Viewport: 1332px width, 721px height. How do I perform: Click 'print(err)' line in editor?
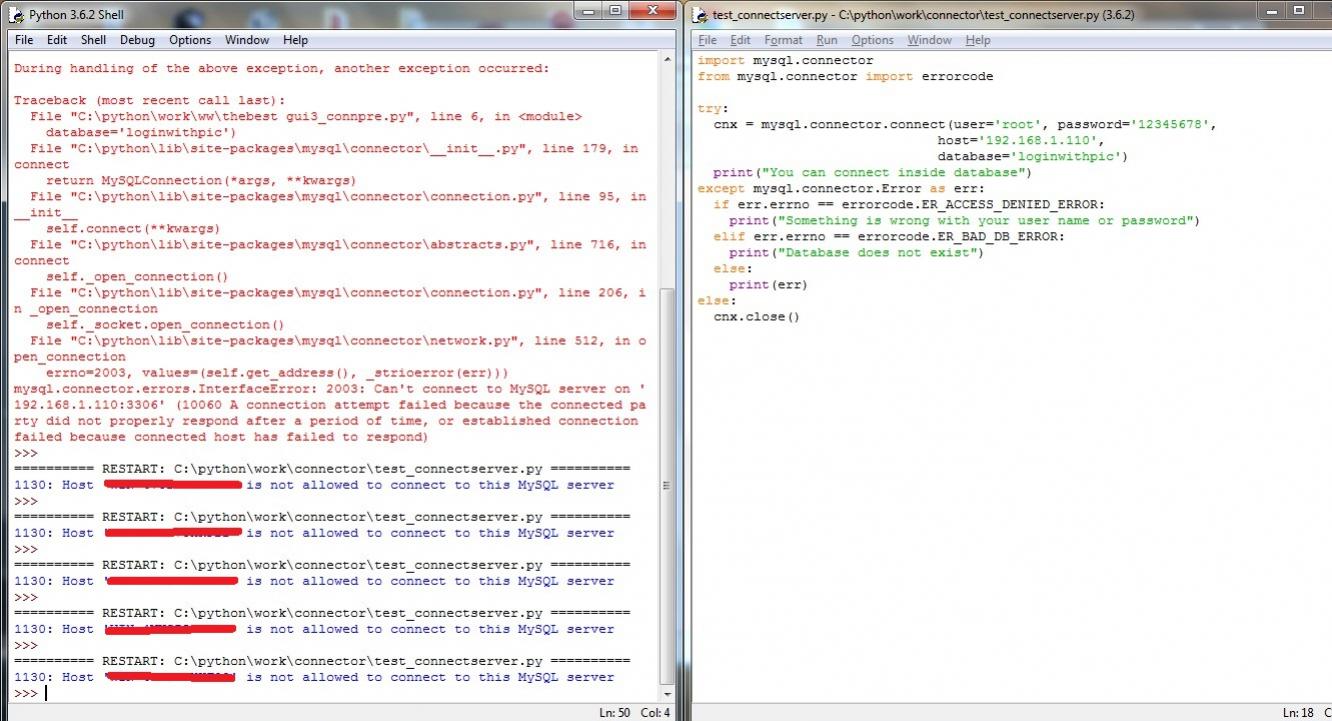tap(768, 285)
